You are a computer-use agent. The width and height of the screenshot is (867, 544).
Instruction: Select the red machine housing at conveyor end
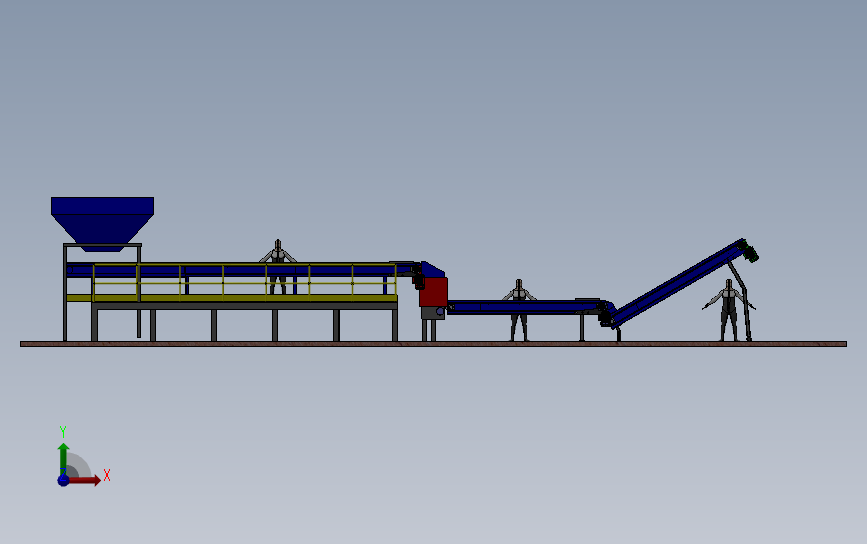433,292
